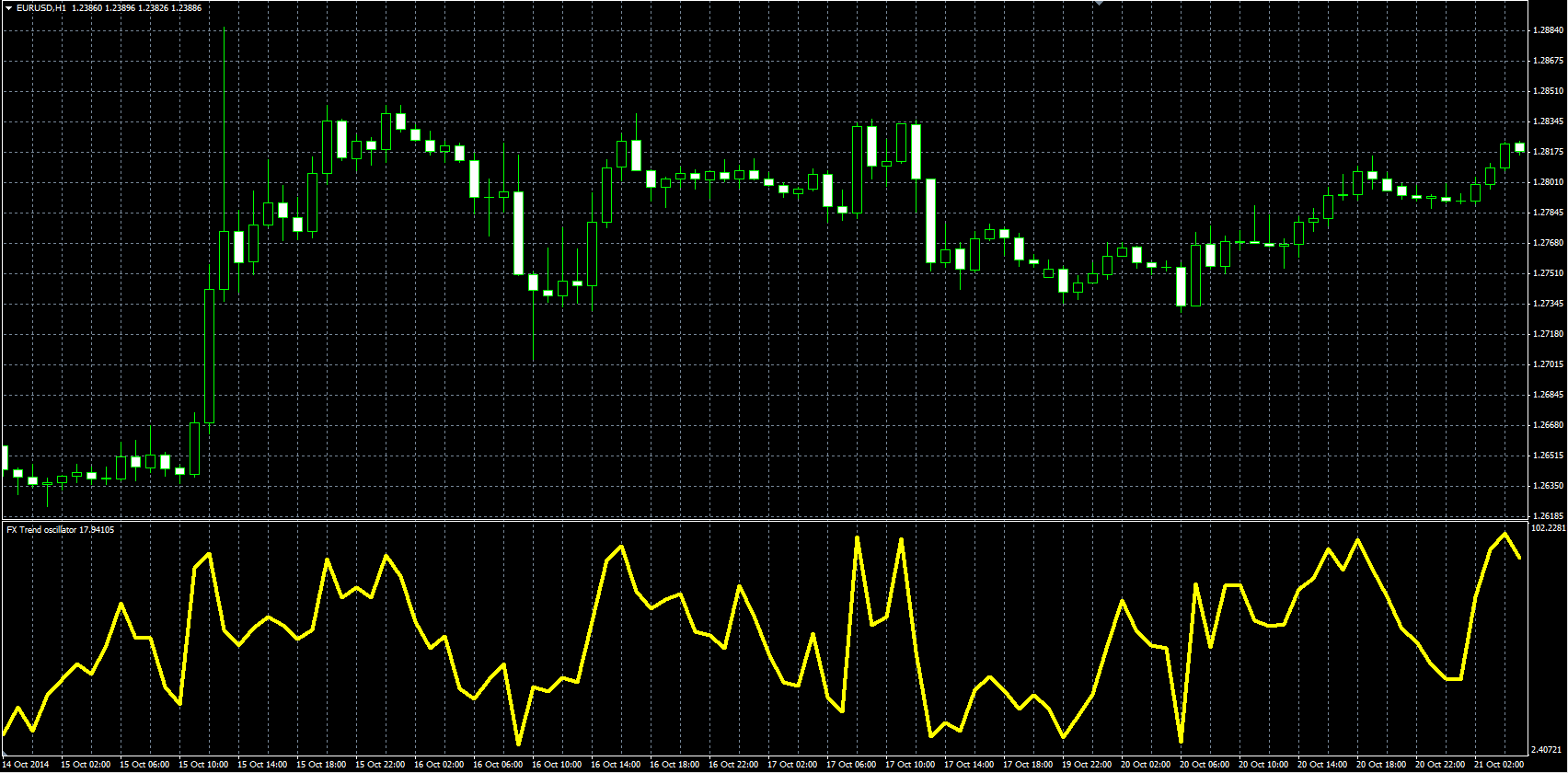Viewport: 1568px width, 773px height.
Task: Click the EURUSD,H1 symbol title
Action: pos(41,7)
